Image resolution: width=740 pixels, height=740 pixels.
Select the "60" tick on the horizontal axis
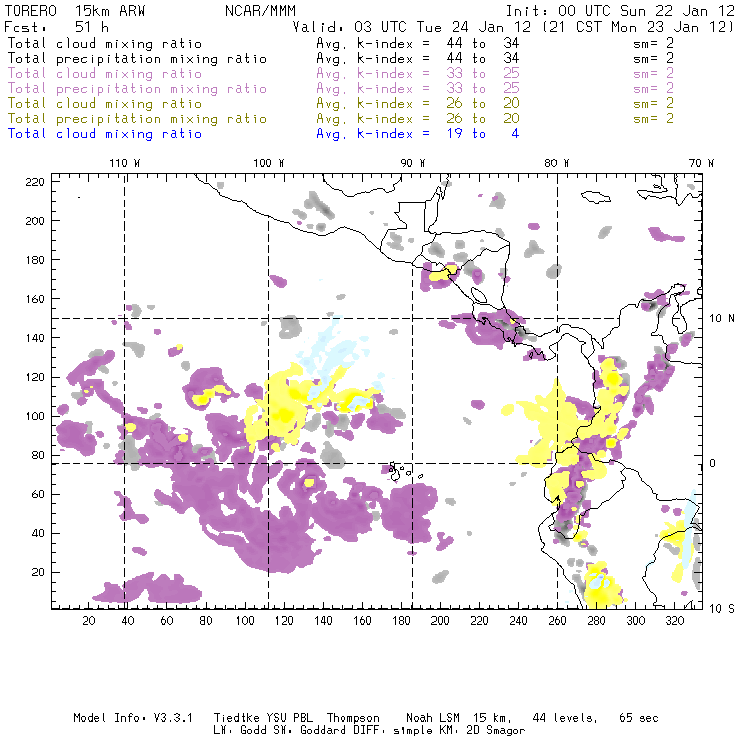(167, 621)
